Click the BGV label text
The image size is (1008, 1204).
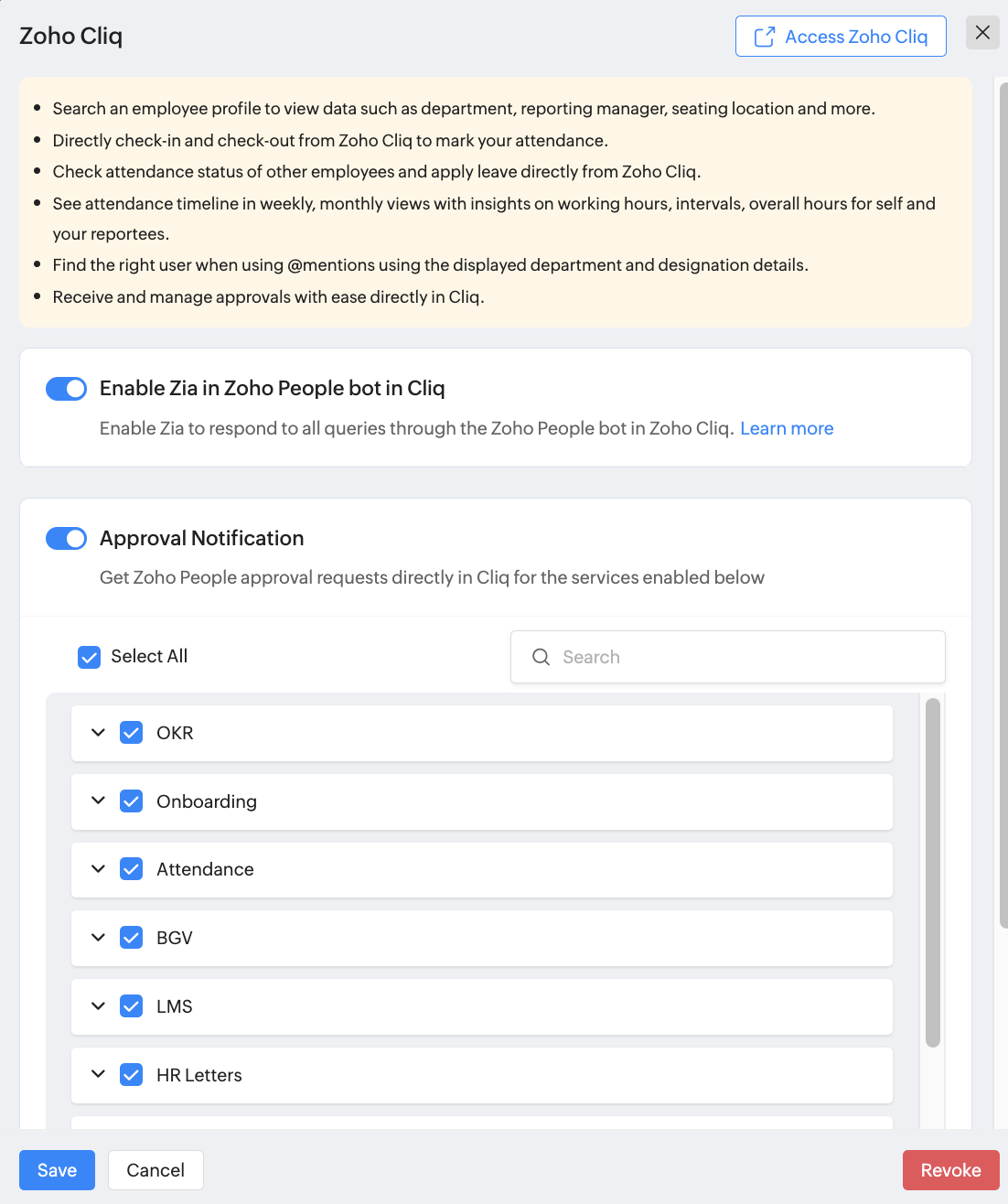175,938
